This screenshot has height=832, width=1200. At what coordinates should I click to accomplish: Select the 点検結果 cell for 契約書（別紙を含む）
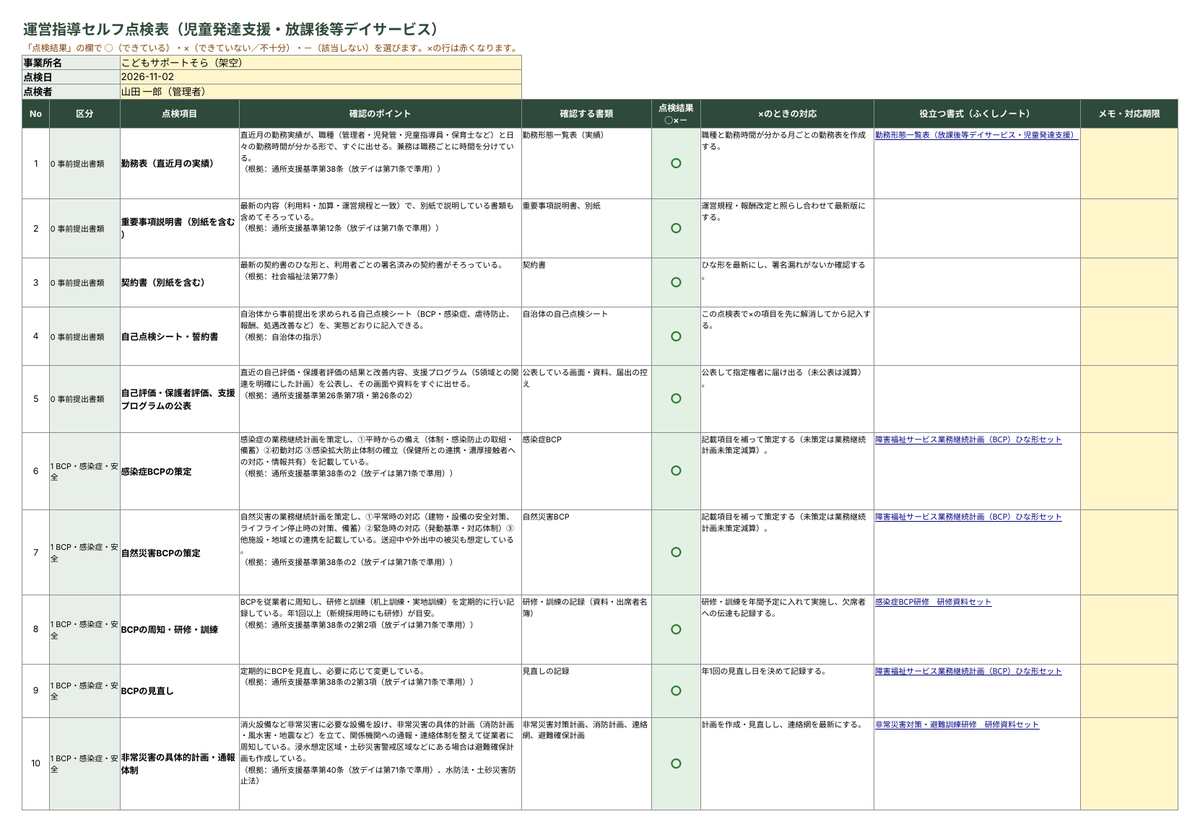tap(676, 282)
